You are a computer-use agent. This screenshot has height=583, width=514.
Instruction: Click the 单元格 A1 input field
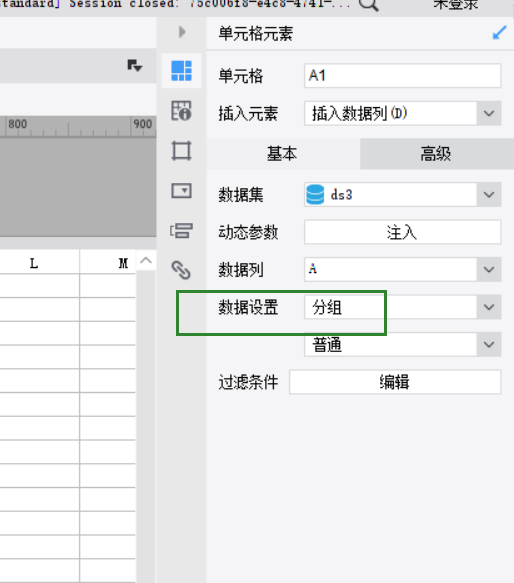pyautogui.click(x=402, y=76)
